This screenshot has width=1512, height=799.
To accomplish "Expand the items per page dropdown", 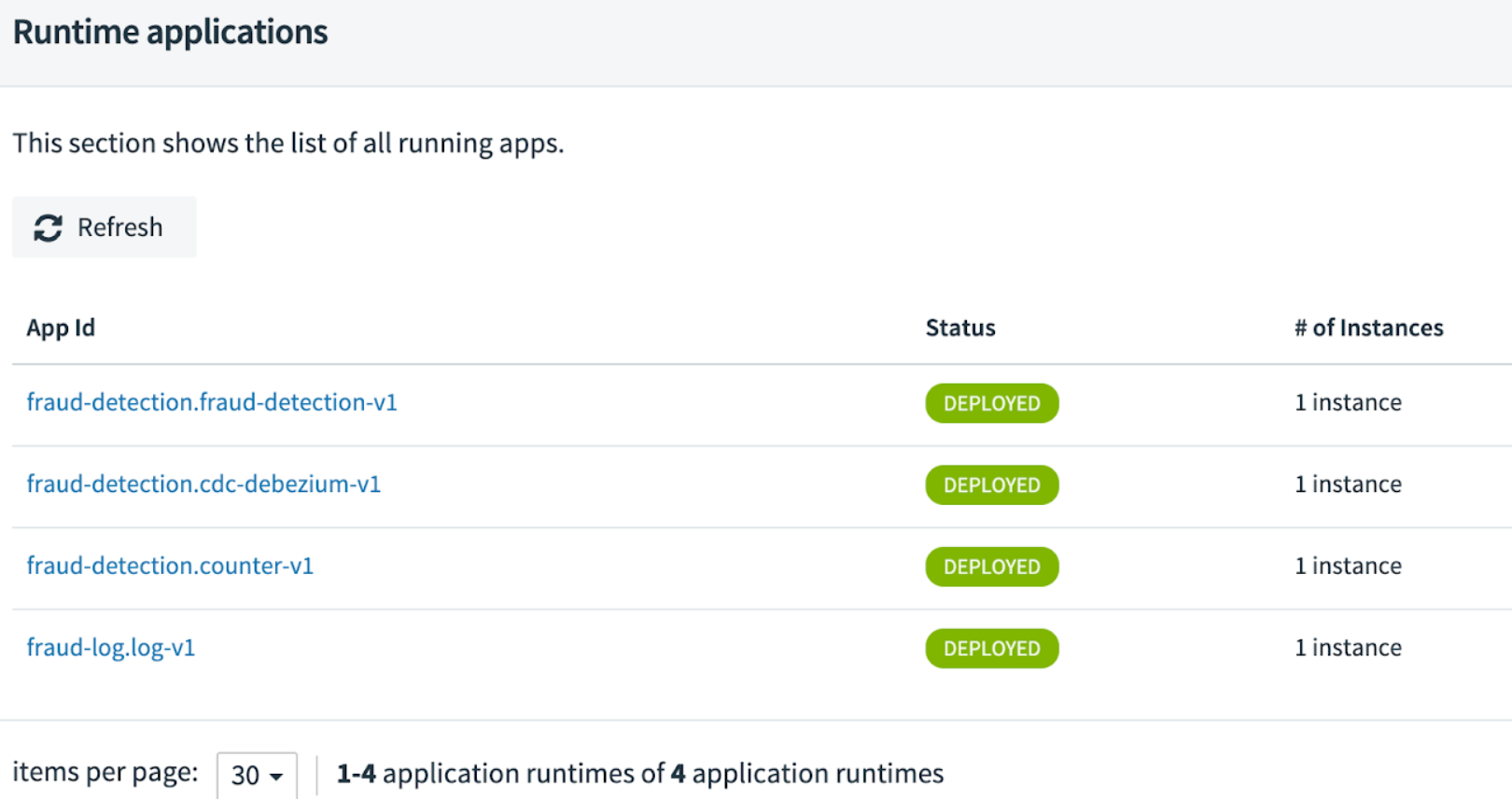I will coord(257,775).
